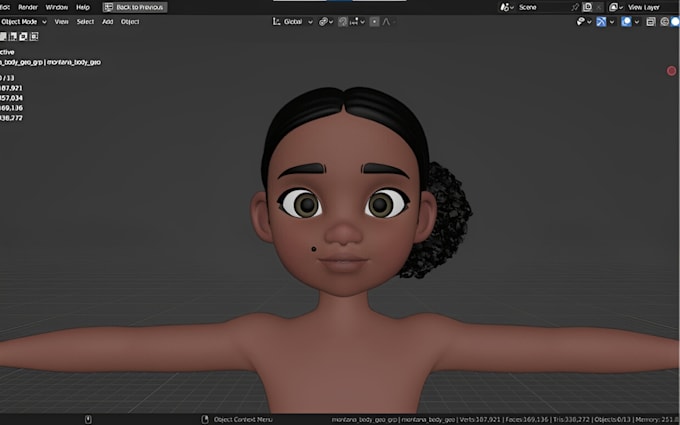Click montana_body_geo text in viewport overlay
The width and height of the screenshot is (680, 425).
pos(74,62)
